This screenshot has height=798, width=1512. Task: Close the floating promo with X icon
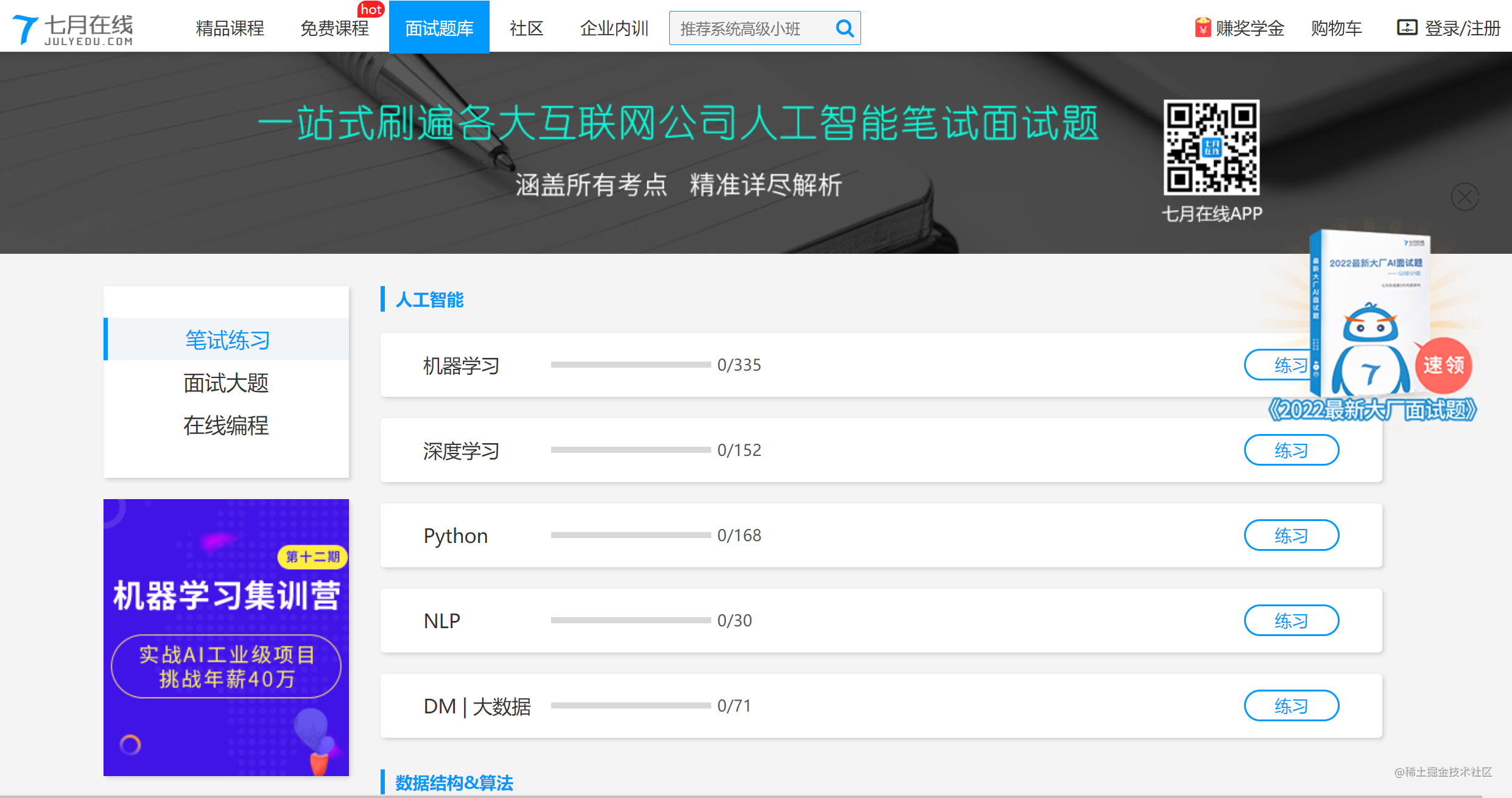(1465, 197)
